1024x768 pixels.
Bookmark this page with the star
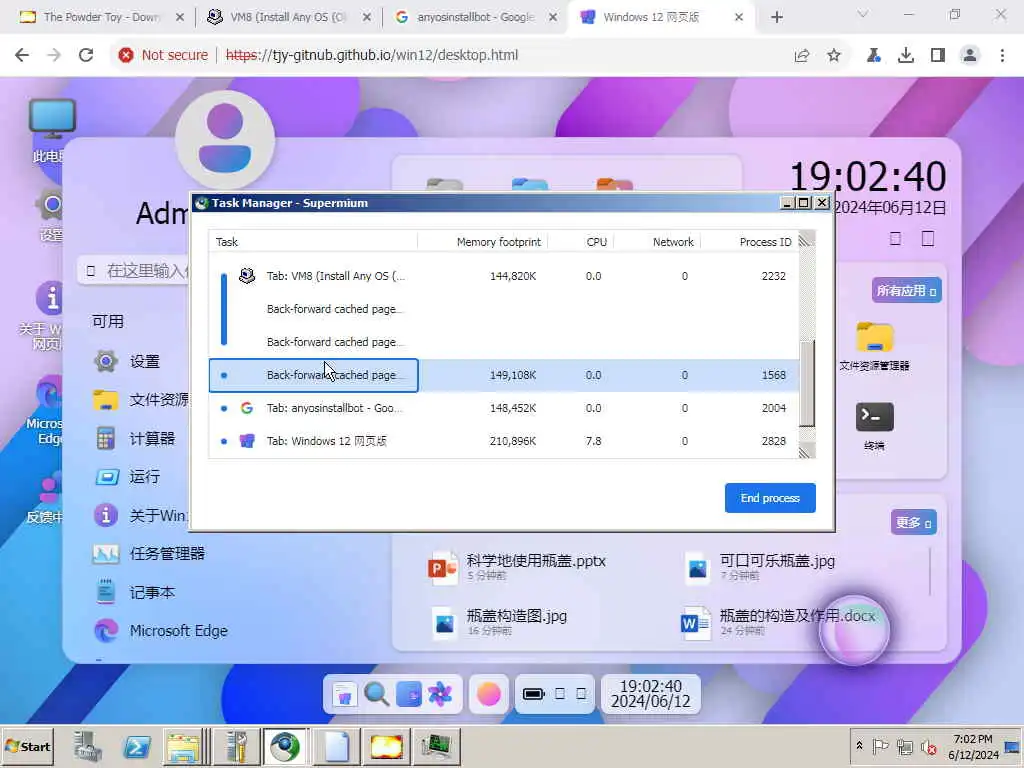pos(833,56)
